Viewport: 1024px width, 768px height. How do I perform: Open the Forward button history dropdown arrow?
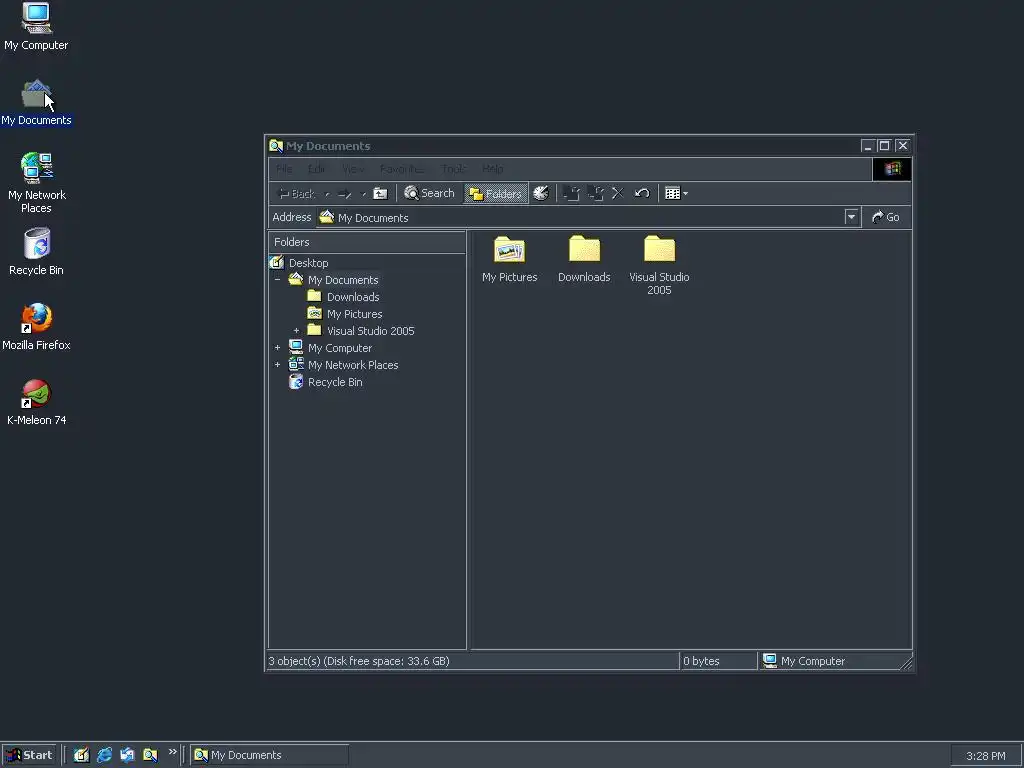coord(364,193)
